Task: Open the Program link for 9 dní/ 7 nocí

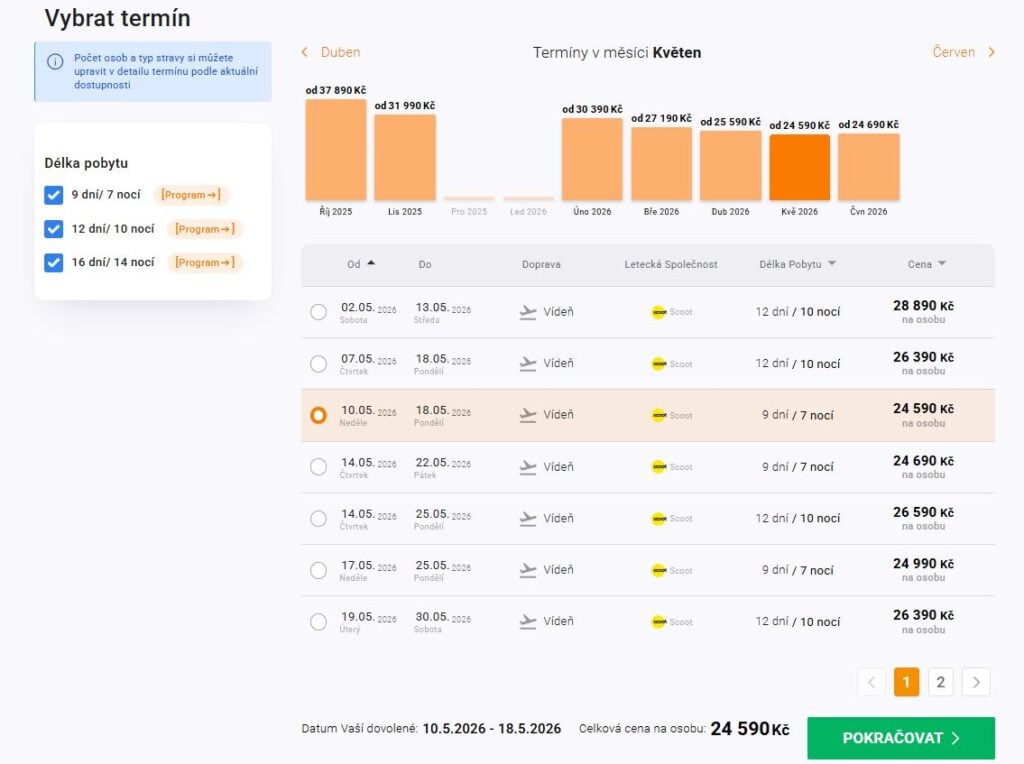Action: [191, 195]
